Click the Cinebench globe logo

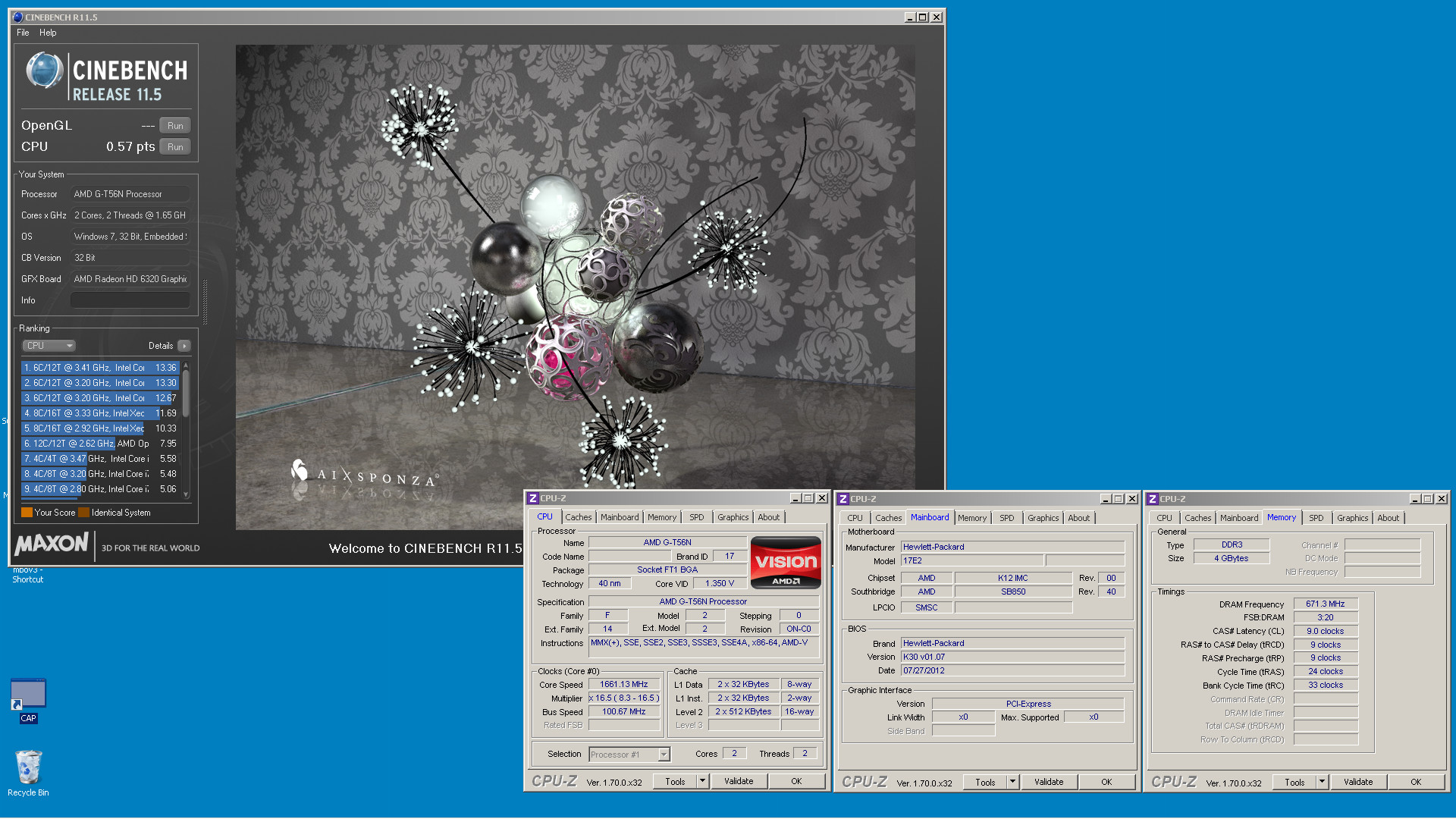[x=45, y=71]
